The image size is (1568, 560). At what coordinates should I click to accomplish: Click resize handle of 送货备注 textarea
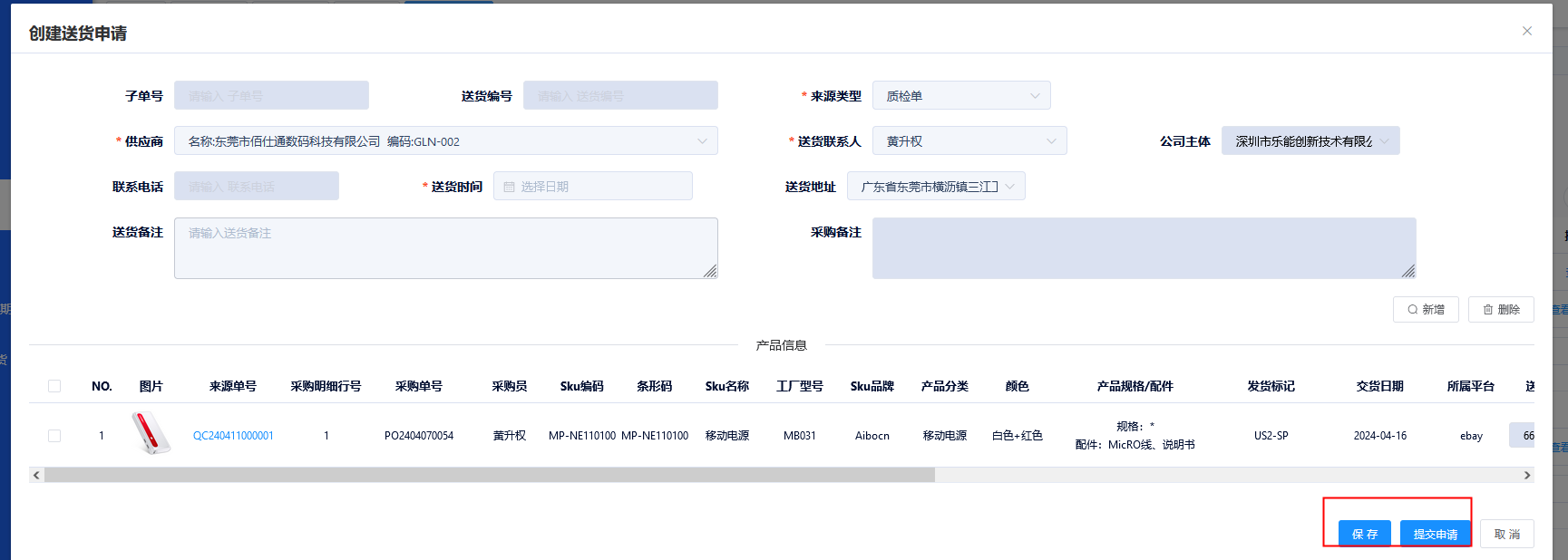coord(709,270)
